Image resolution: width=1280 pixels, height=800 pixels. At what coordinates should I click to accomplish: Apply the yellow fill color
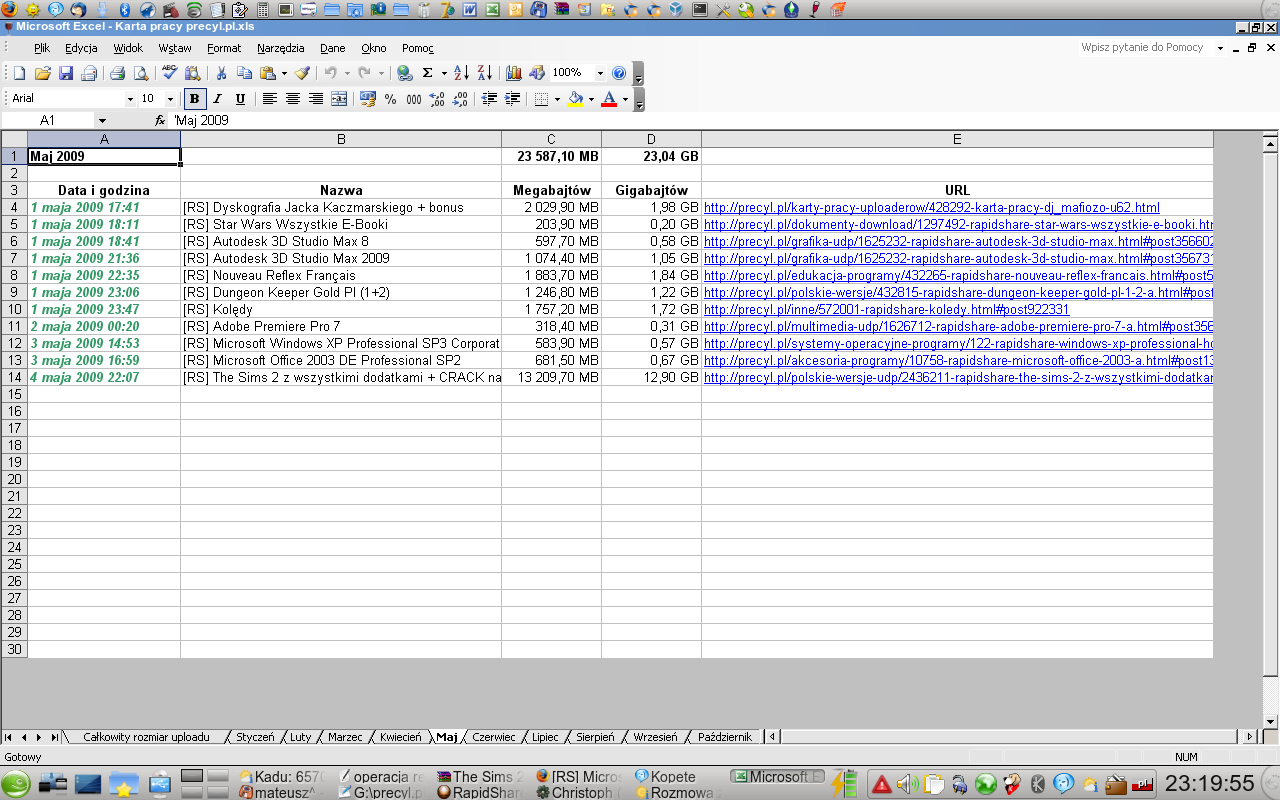tap(575, 99)
